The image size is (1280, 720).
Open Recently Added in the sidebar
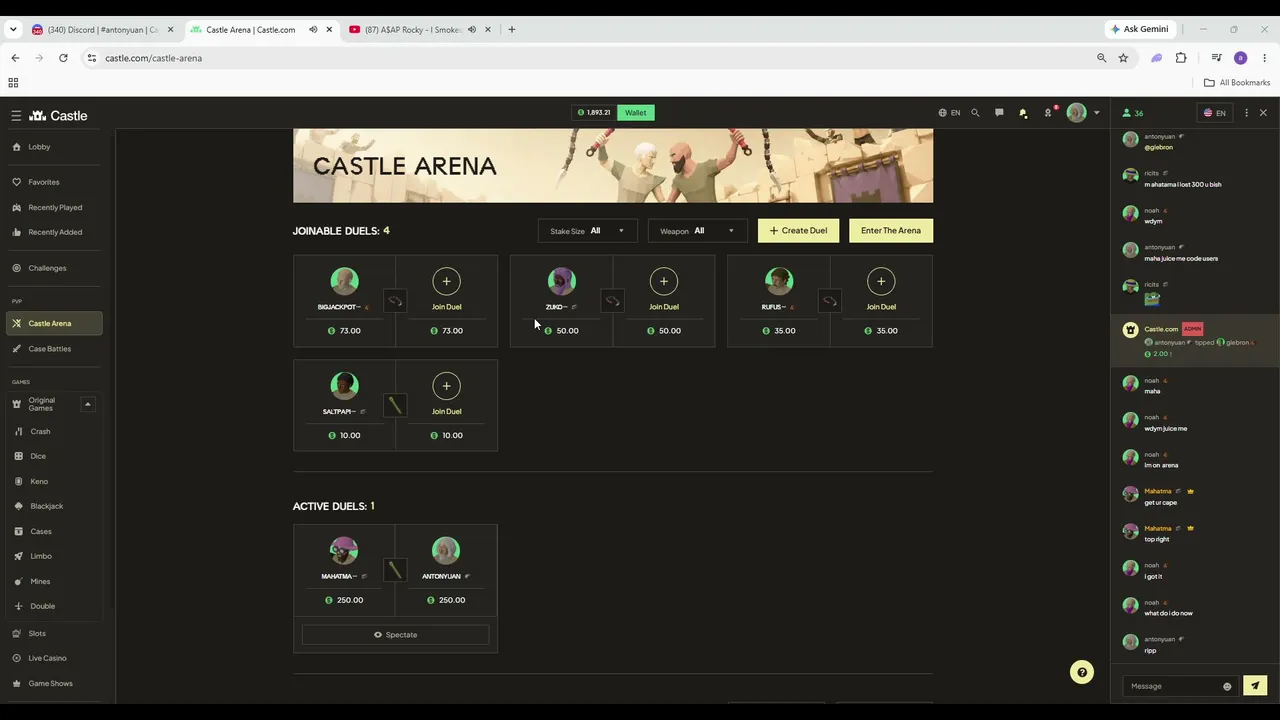coord(54,232)
